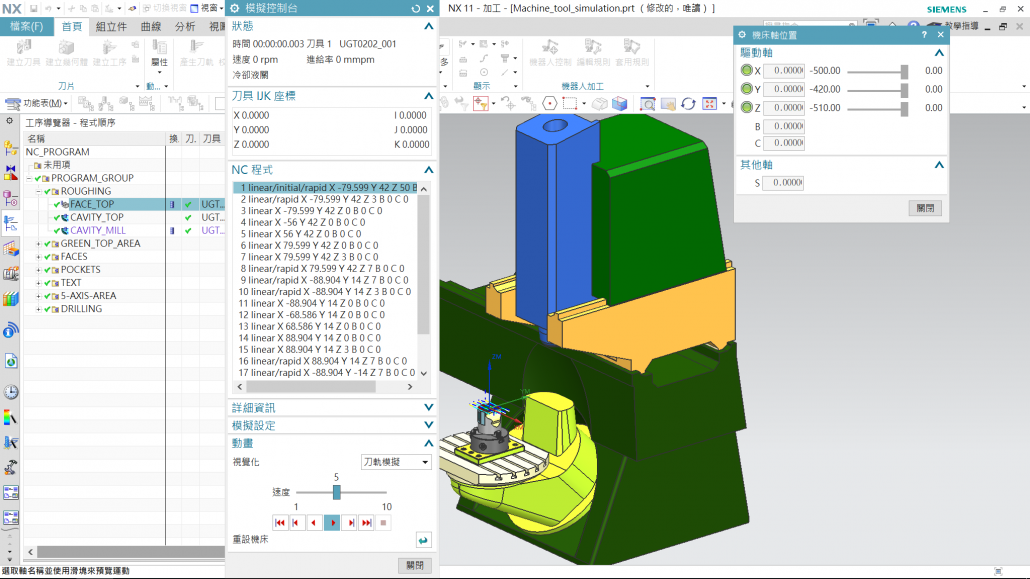Screen dimensions: 1030x579
Task: Switch to the 組立件 ribbon tab
Action: [111, 27]
